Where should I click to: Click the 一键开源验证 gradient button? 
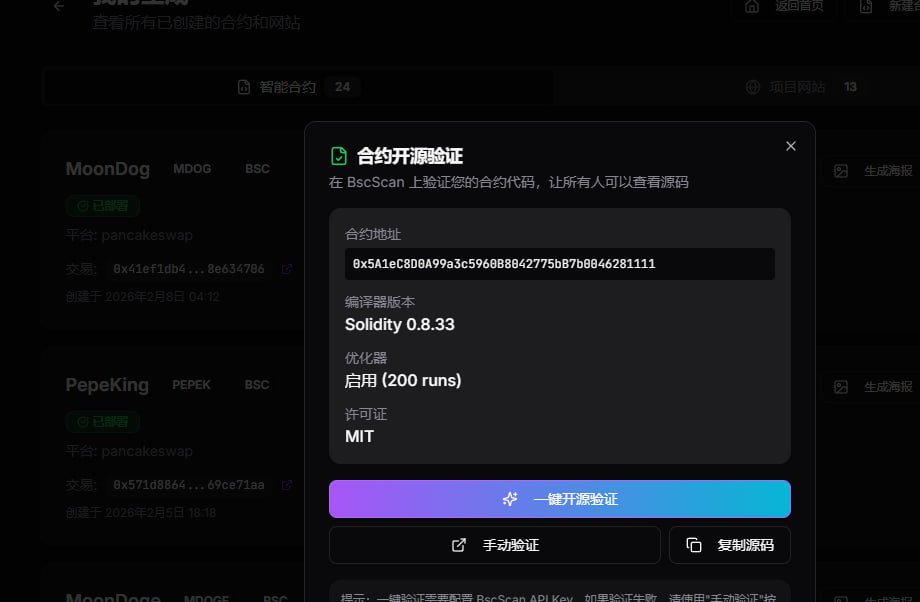point(559,498)
